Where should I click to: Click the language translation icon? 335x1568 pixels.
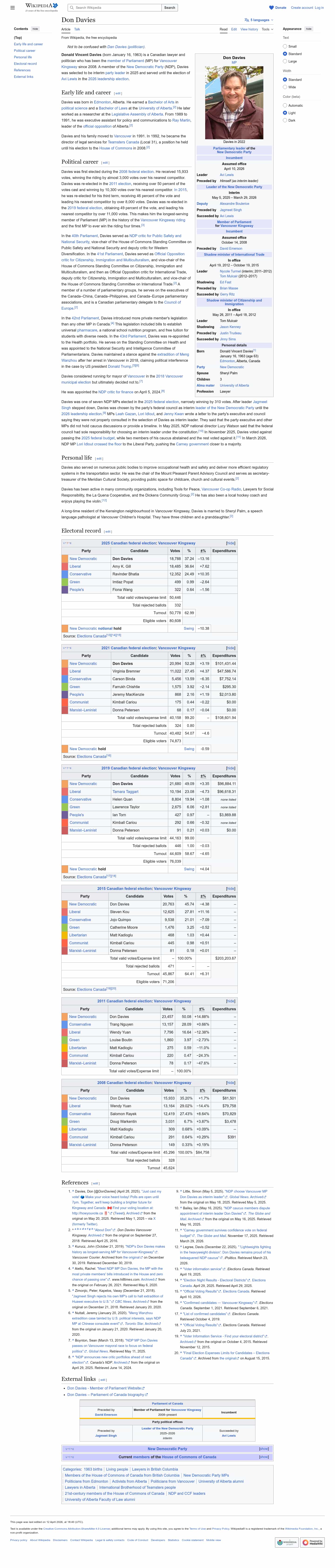point(246,20)
